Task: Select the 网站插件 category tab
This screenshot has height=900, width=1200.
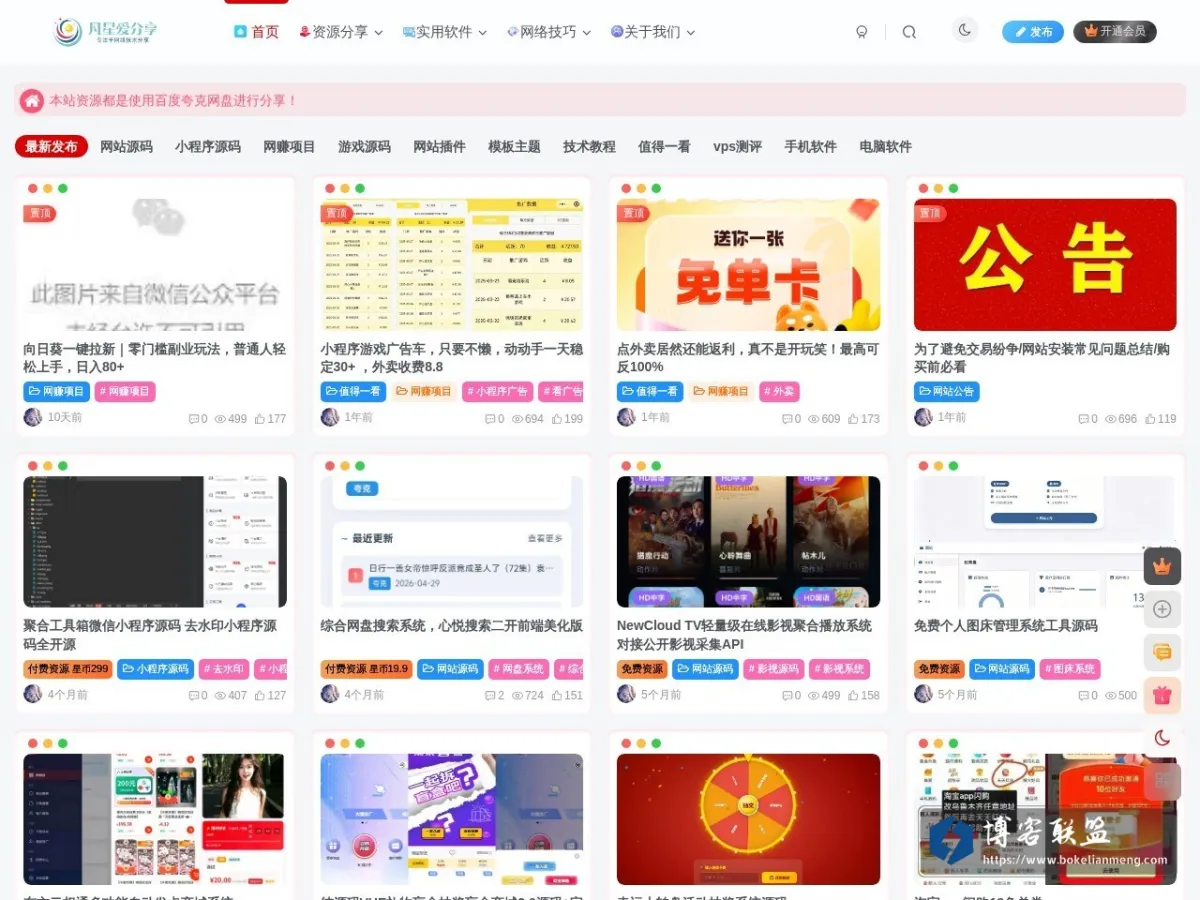Action: pos(439,147)
